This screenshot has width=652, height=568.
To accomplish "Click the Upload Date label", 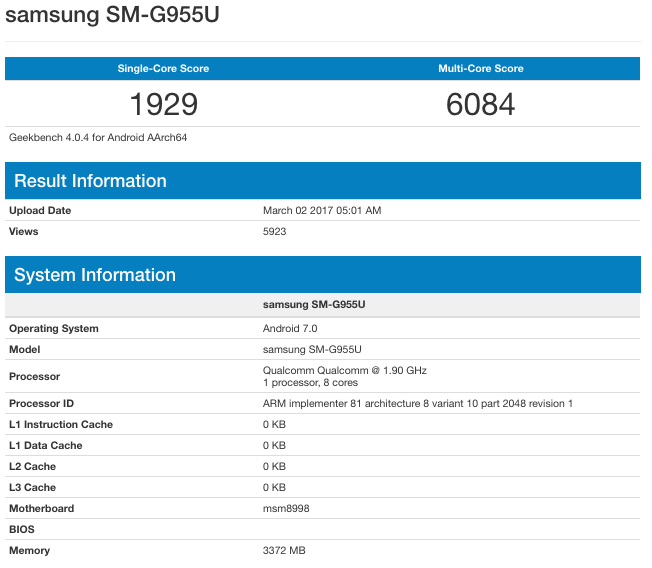I will point(40,210).
